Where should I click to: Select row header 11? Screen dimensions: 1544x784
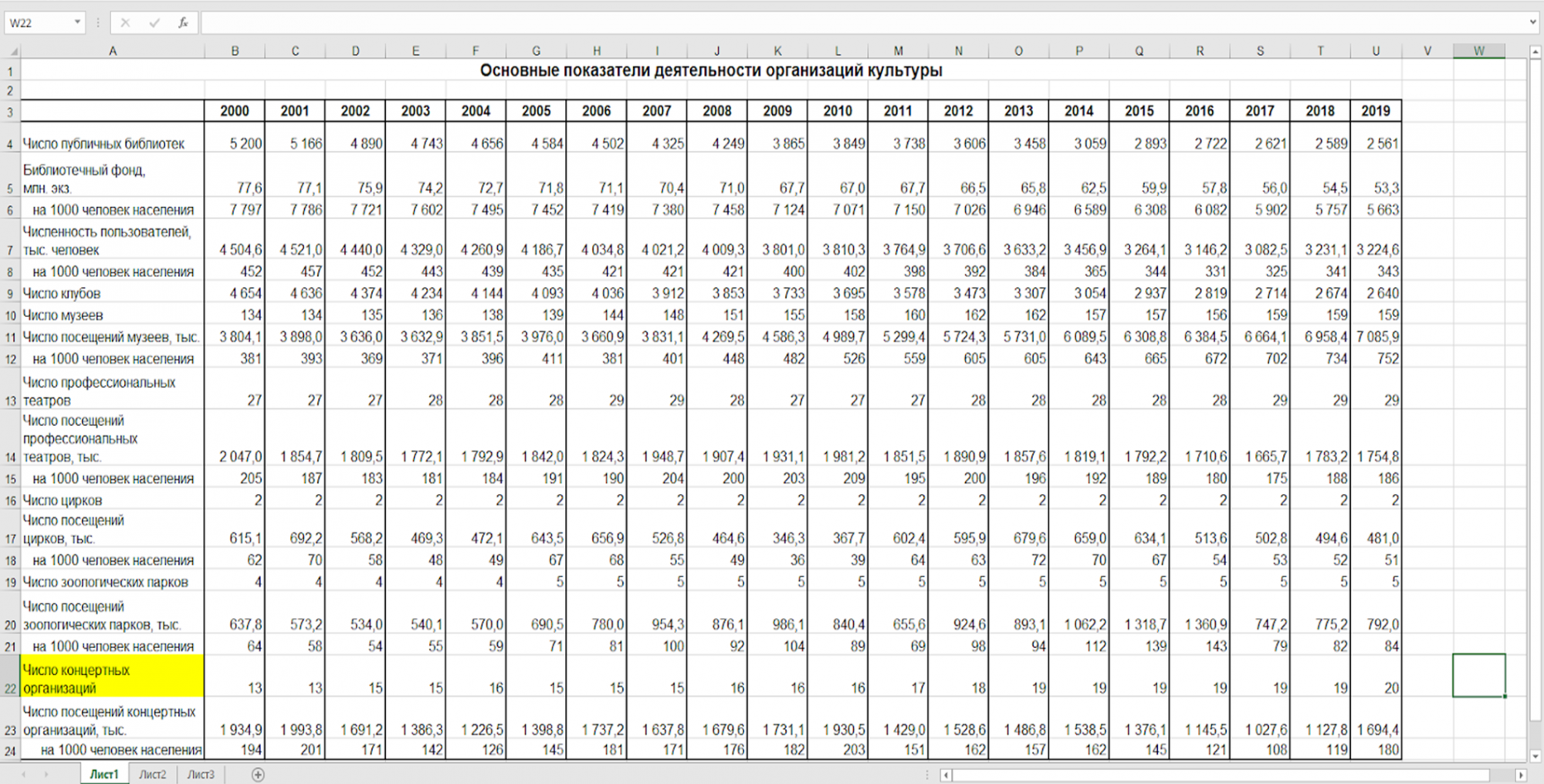[10, 337]
